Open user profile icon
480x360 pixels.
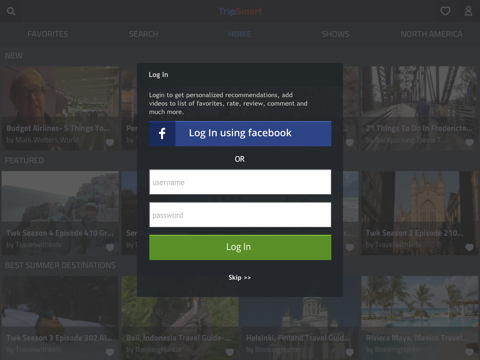[x=468, y=11]
